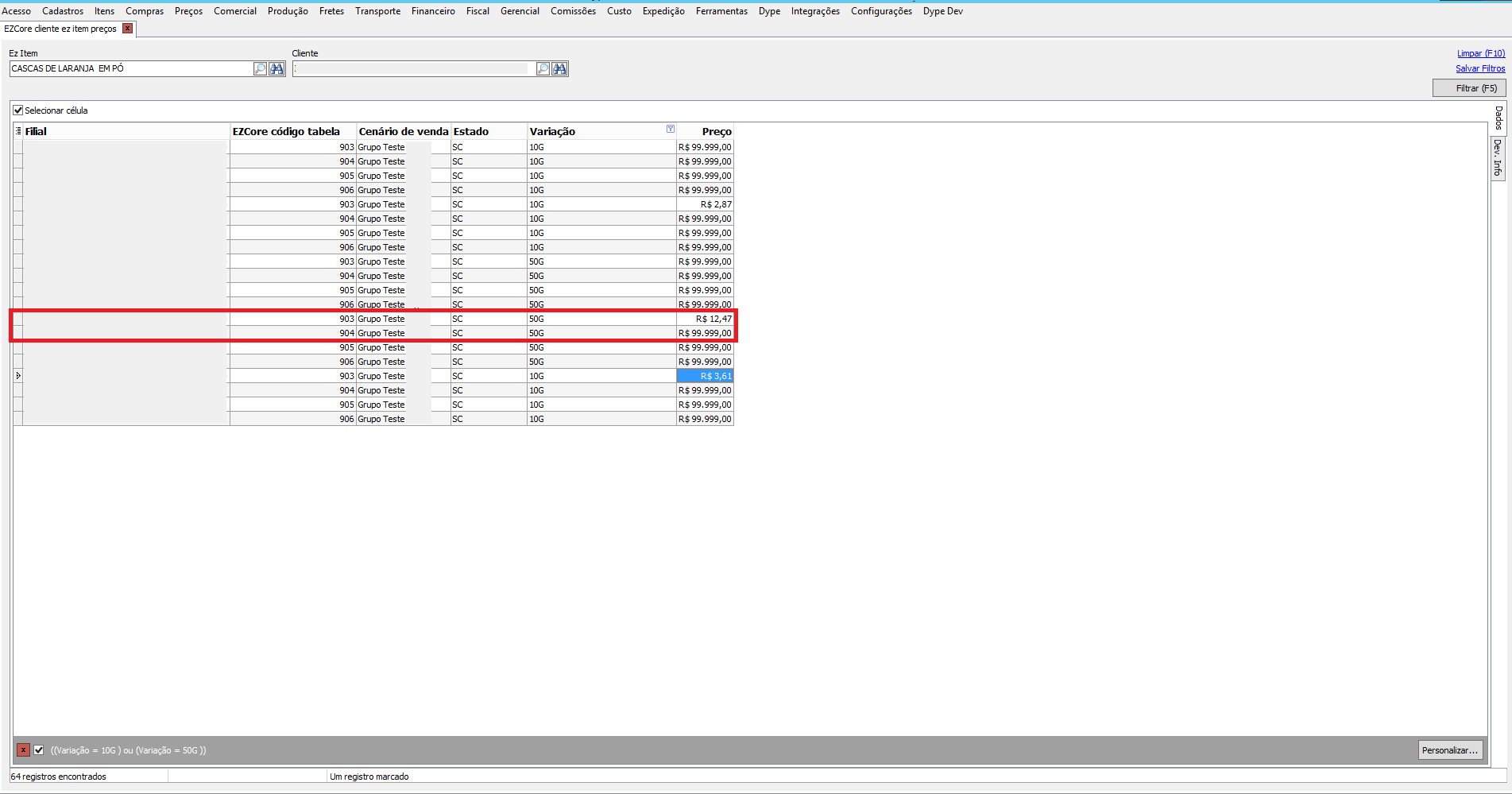
Task: Close the EZCore cliente ez item preços tab
Action: (x=127, y=29)
